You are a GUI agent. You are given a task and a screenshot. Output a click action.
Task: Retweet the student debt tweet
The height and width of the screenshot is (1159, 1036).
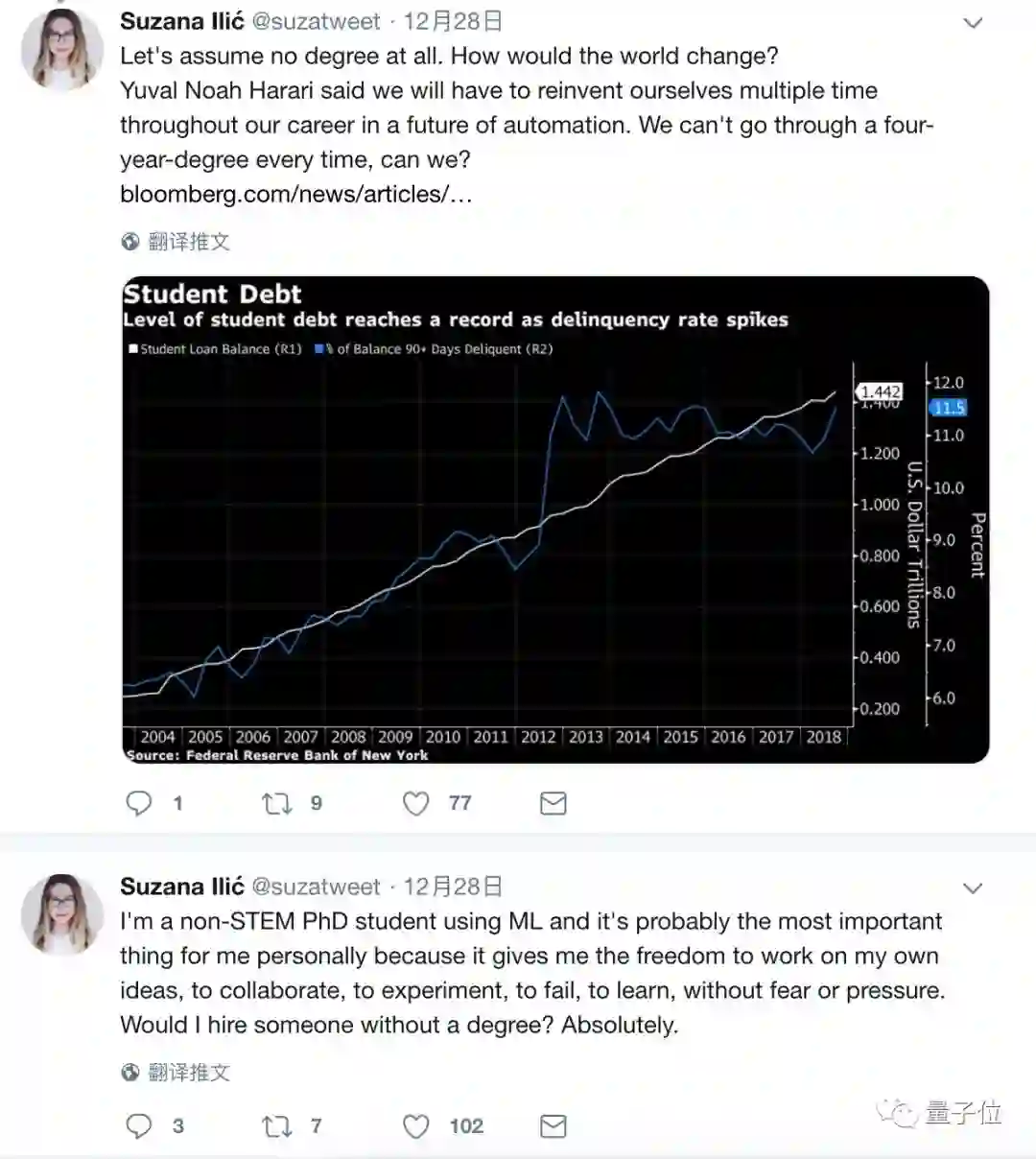(x=277, y=803)
